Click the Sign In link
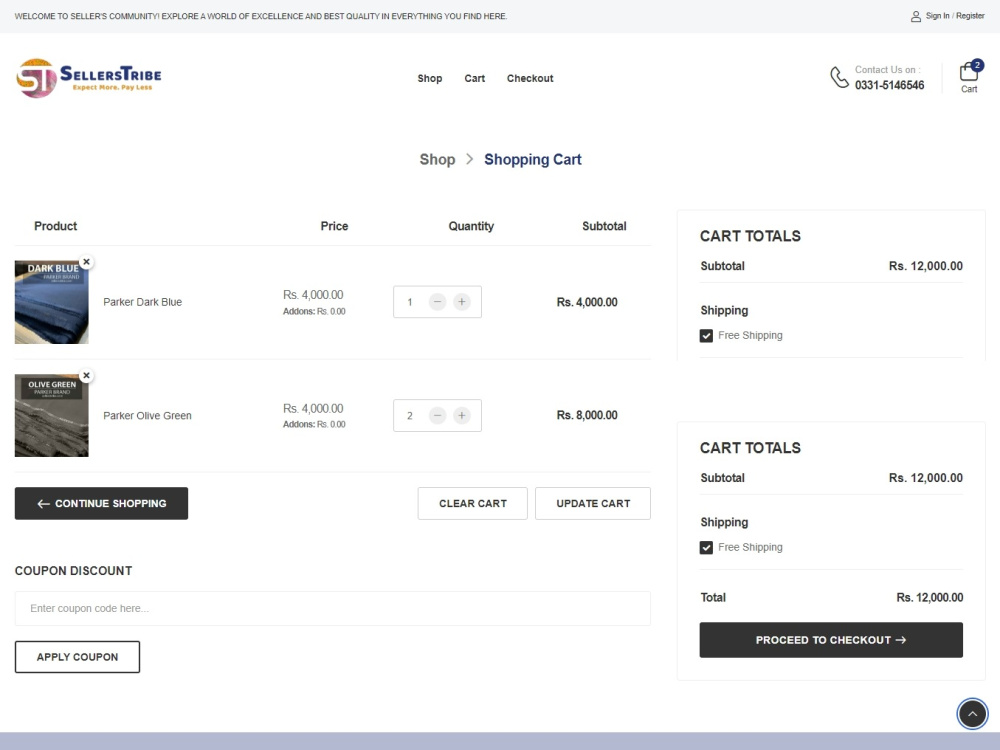Screen dimensions: 1000x750 (938, 16)
